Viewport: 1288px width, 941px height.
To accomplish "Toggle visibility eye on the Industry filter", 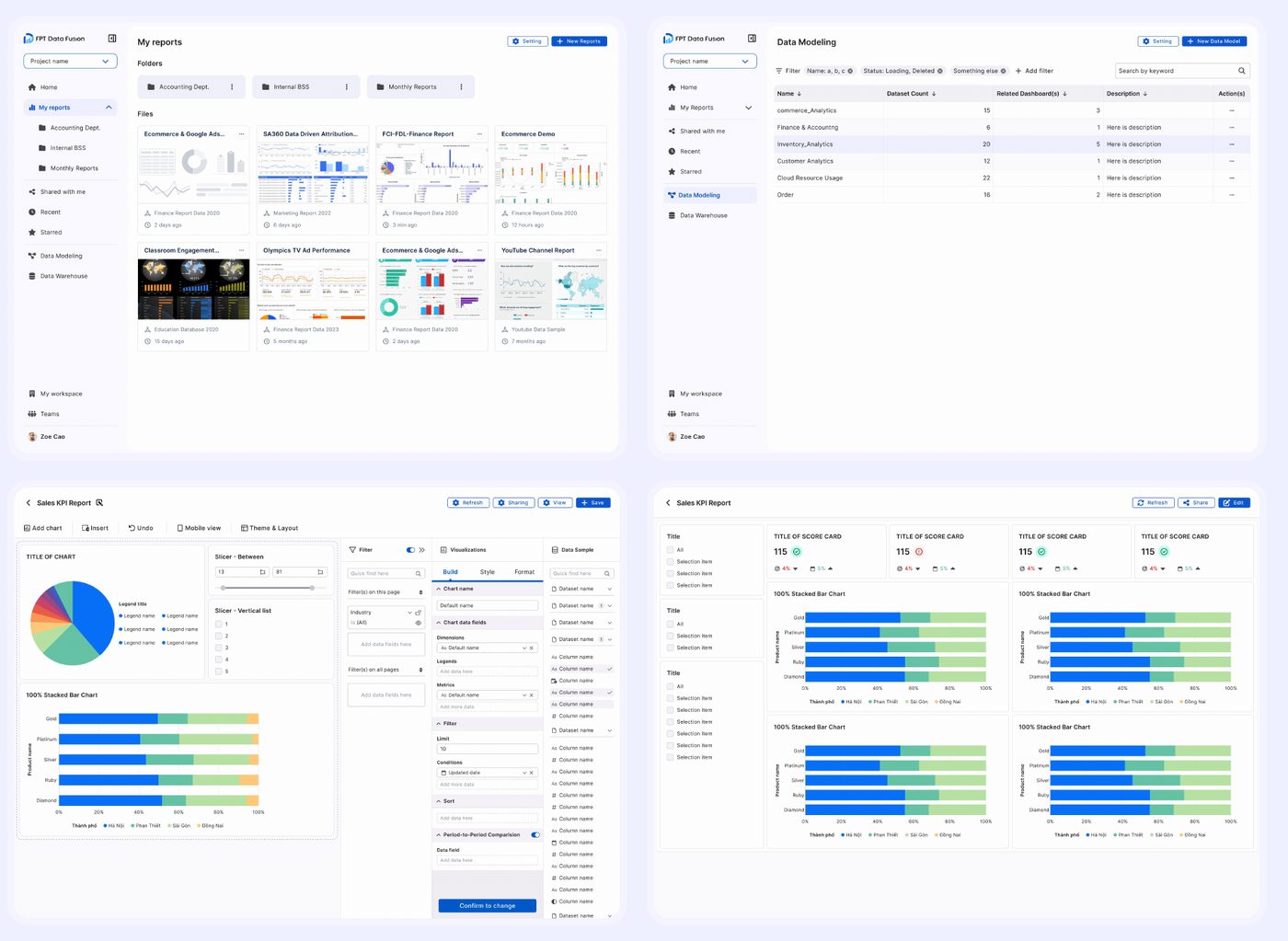I will pyautogui.click(x=419, y=623).
